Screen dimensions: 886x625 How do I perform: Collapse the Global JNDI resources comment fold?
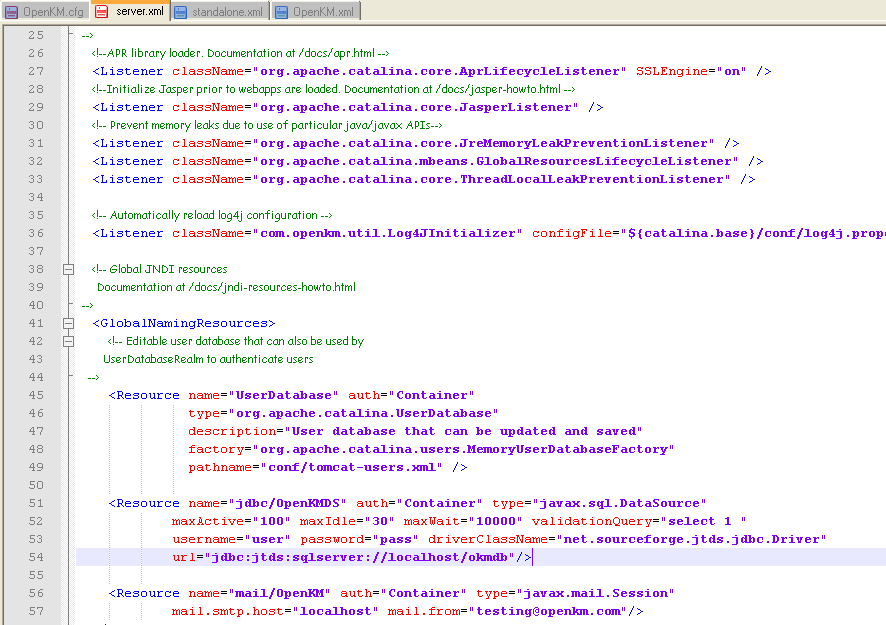[x=67, y=269]
